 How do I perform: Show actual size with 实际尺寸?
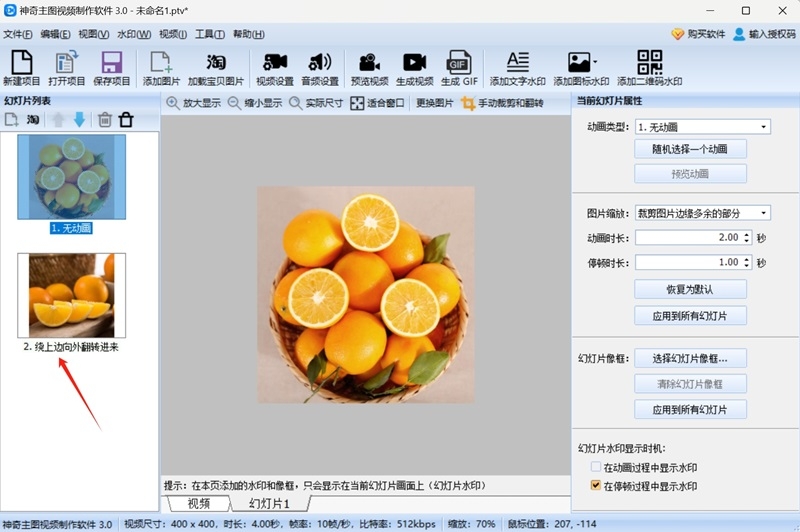point(316,103)
